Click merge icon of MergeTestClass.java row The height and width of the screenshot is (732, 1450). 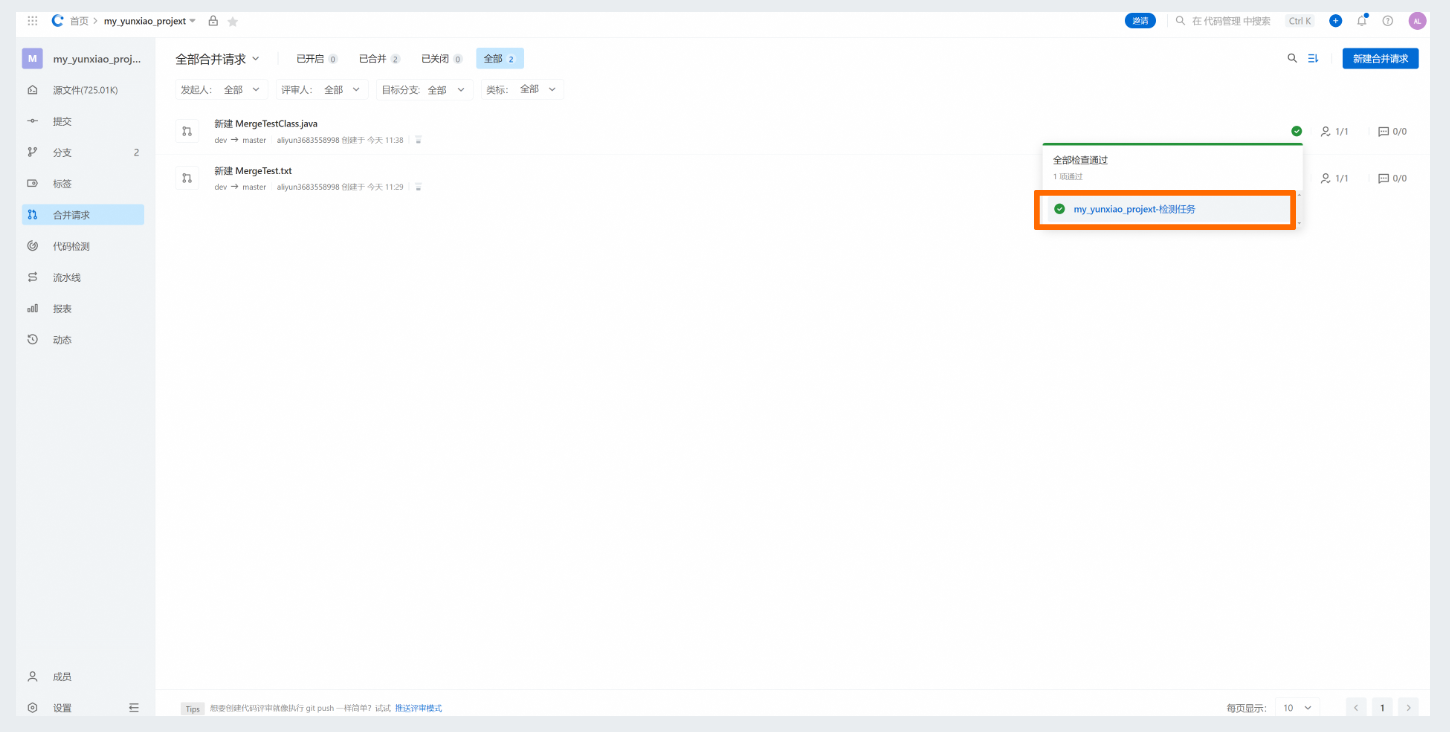(187, 131)
